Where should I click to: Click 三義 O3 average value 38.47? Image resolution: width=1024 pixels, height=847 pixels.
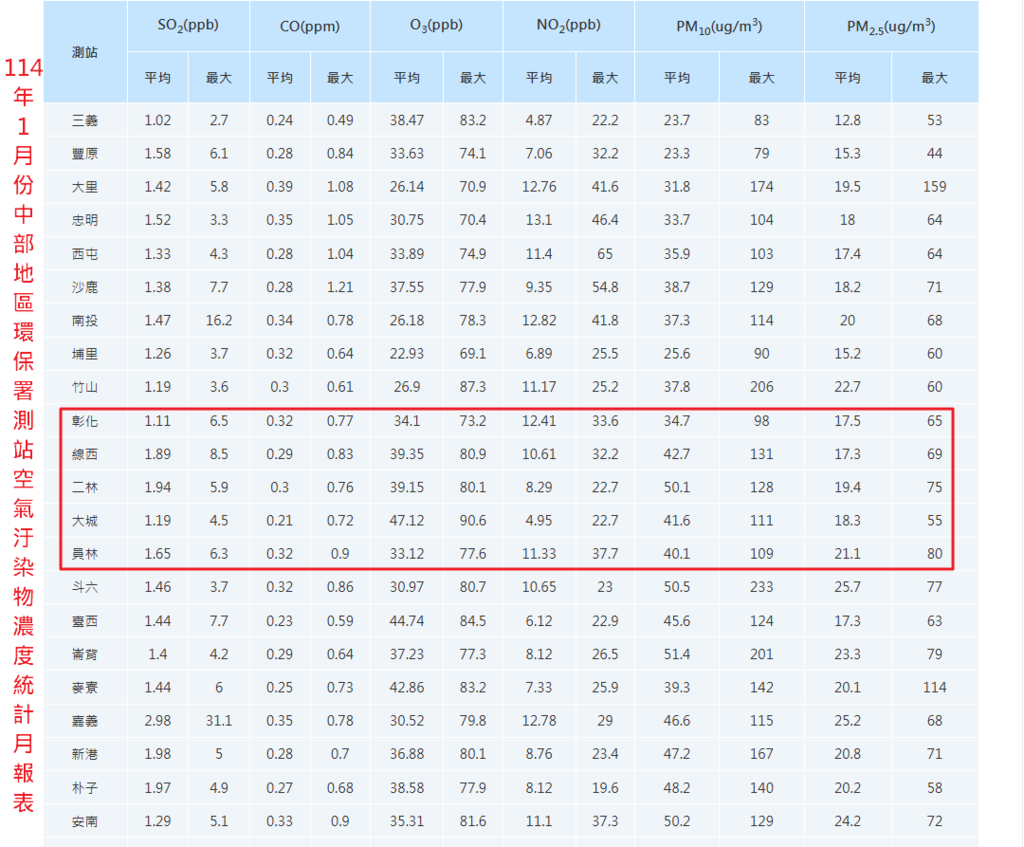pos(407,120)
